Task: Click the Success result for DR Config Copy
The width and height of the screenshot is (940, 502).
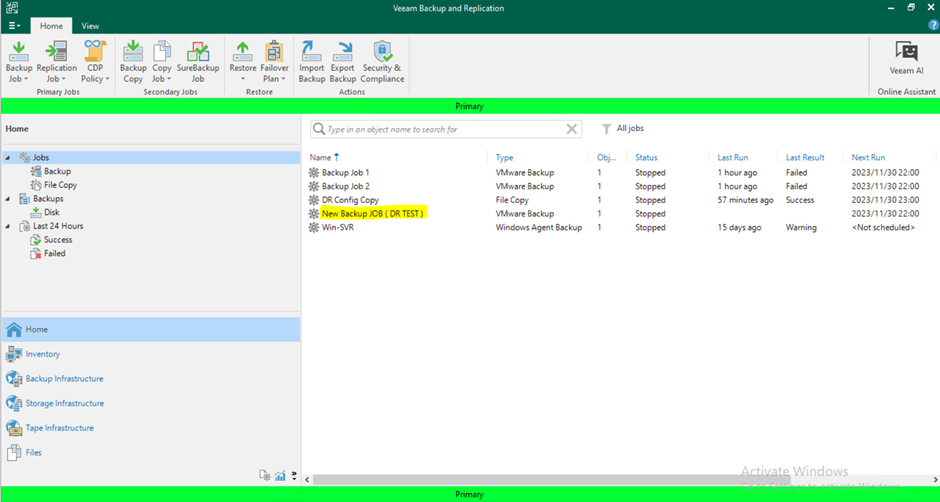Action: click(x=800, y=200)
